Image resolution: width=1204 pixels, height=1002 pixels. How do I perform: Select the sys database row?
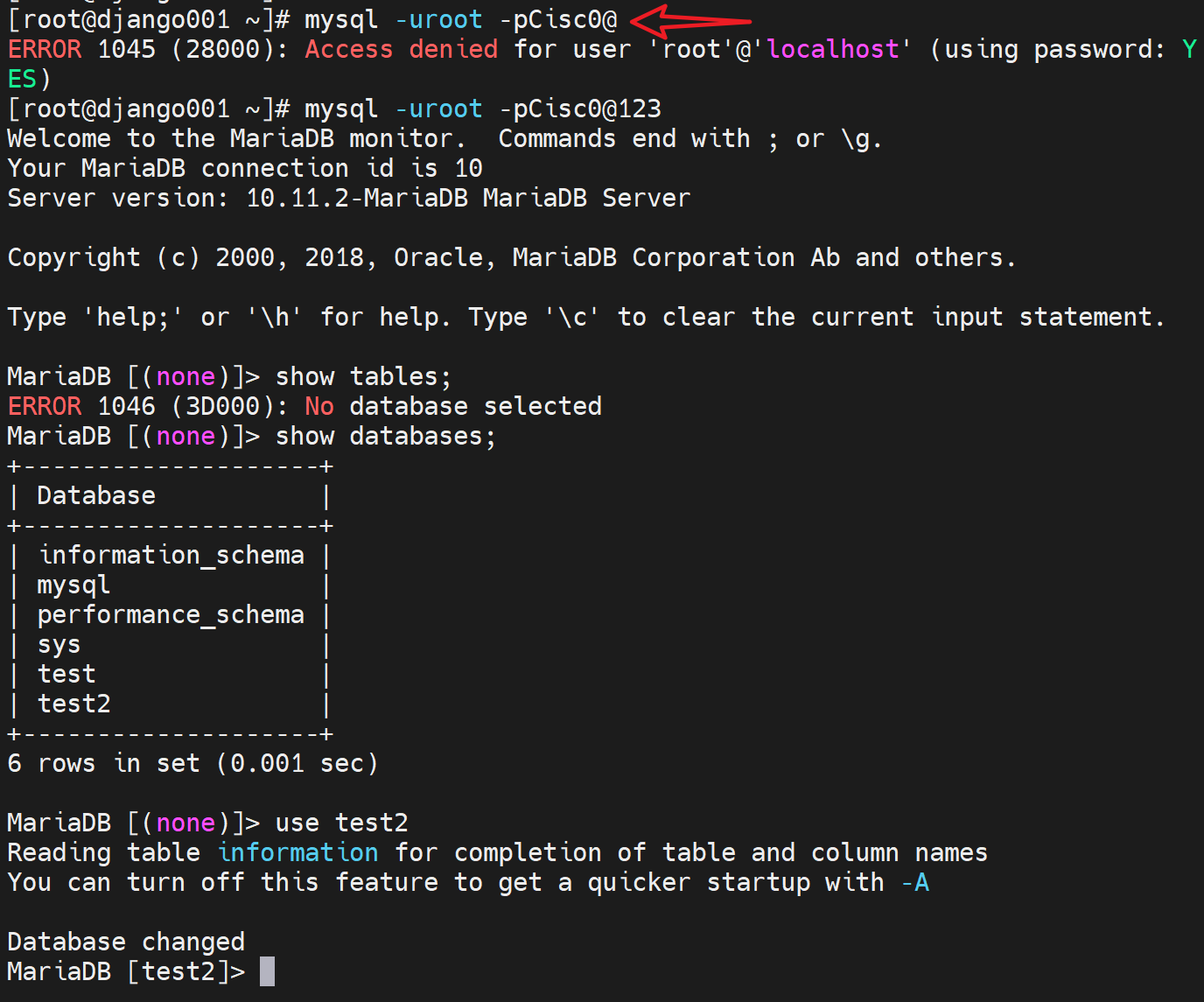[59, 644]
